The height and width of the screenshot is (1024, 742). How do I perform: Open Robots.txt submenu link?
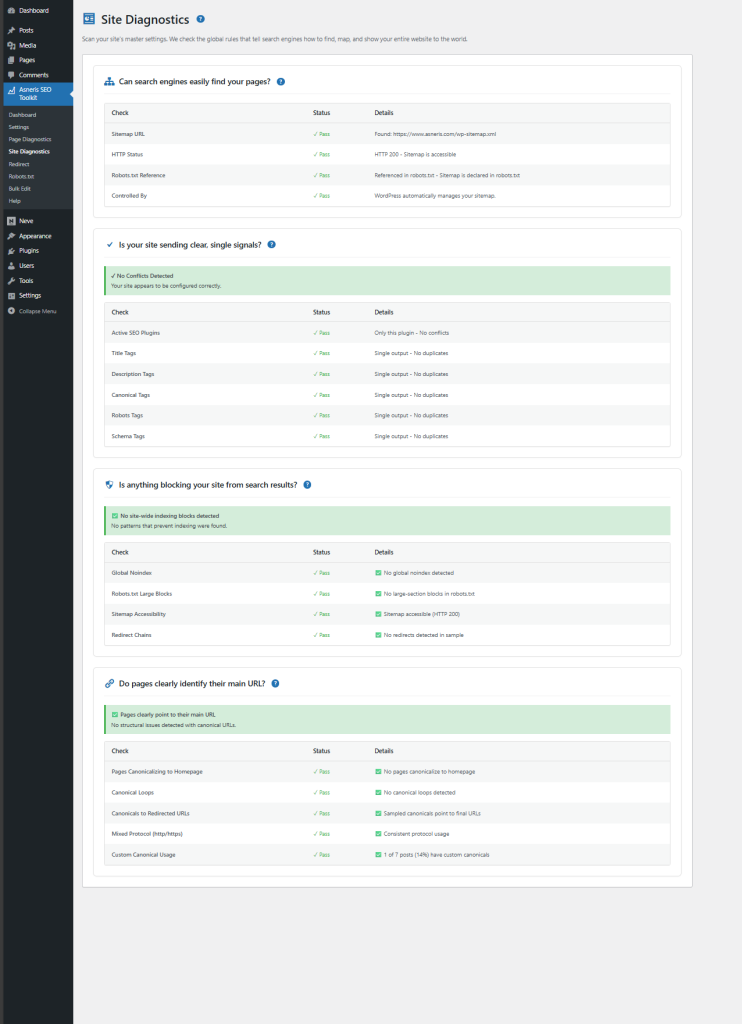(x=21, y=176)
